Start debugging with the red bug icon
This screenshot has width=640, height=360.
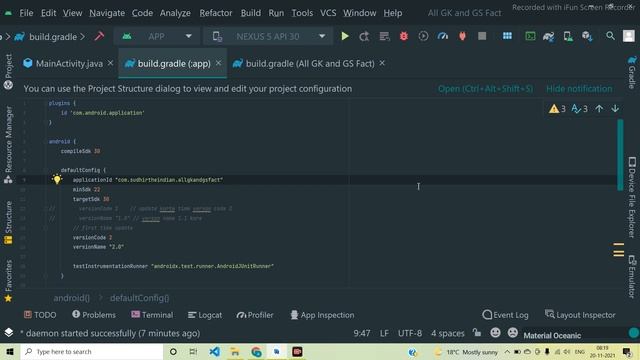coord(404,36)
